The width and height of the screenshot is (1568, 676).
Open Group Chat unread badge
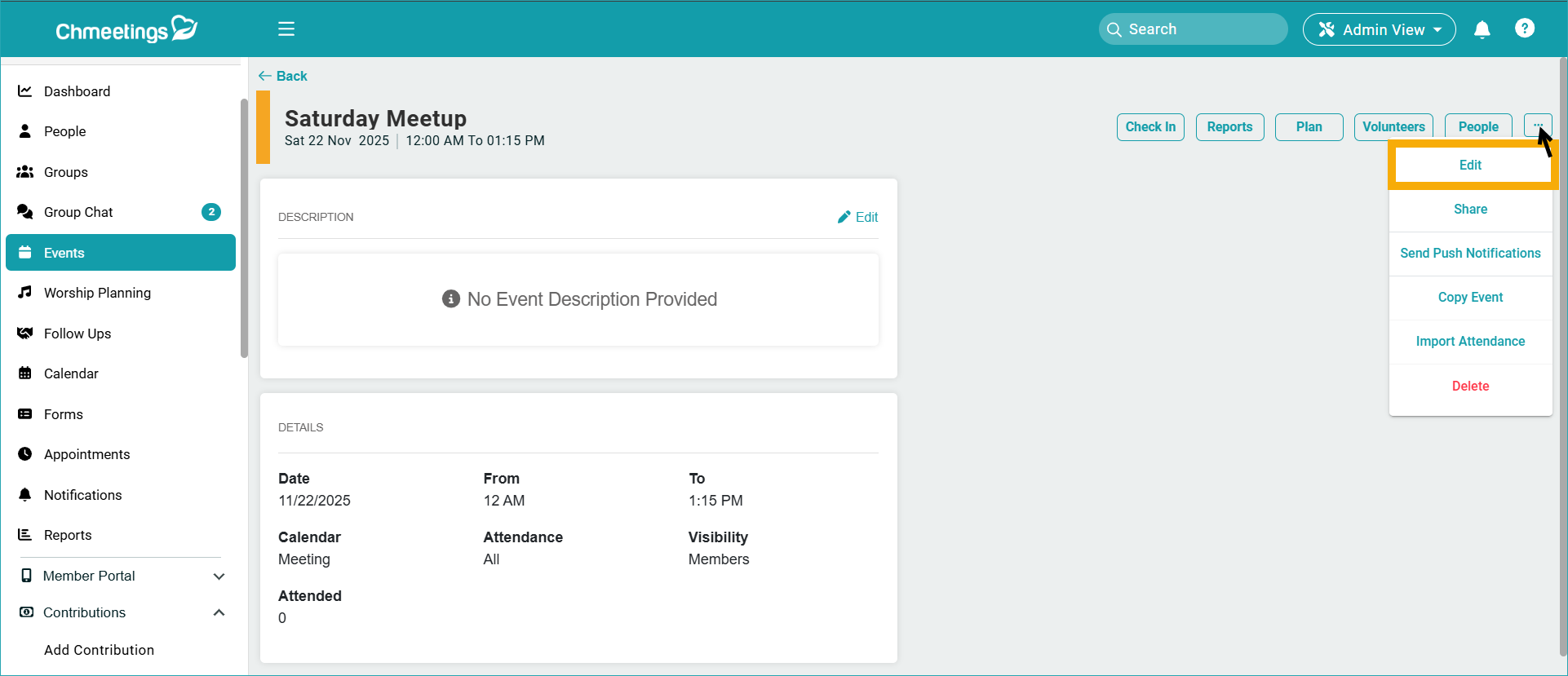[x=211, y=212]
